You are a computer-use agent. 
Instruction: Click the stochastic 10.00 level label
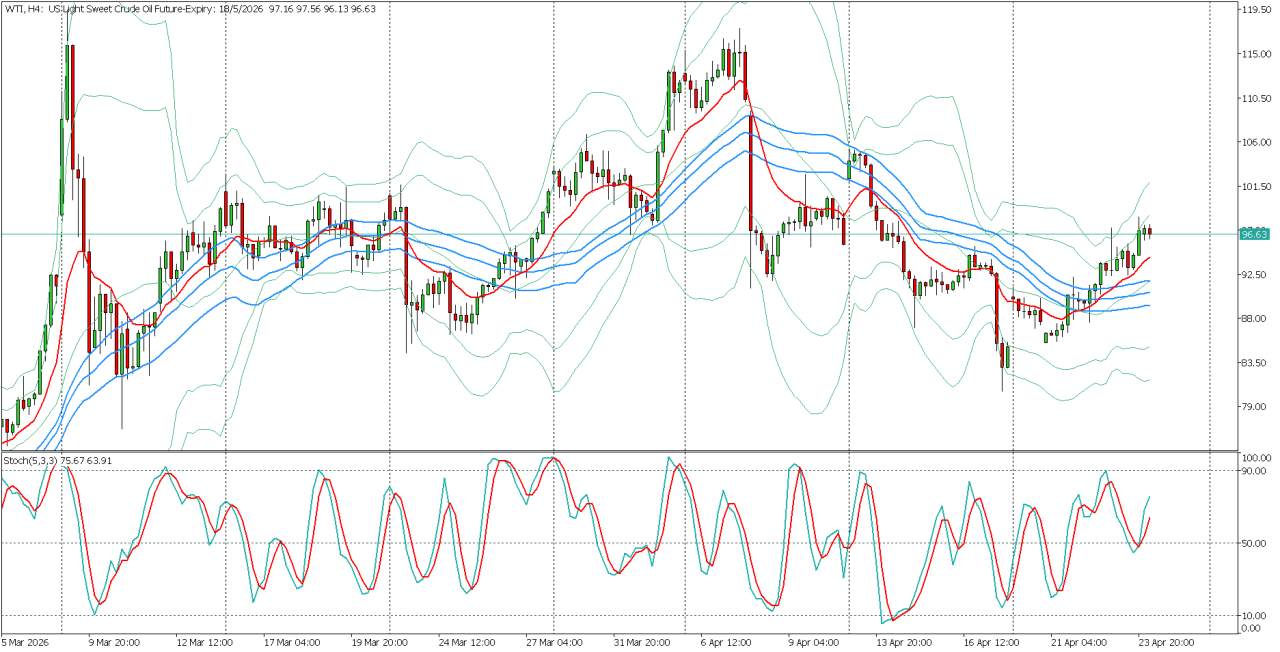coord(1254,615)
